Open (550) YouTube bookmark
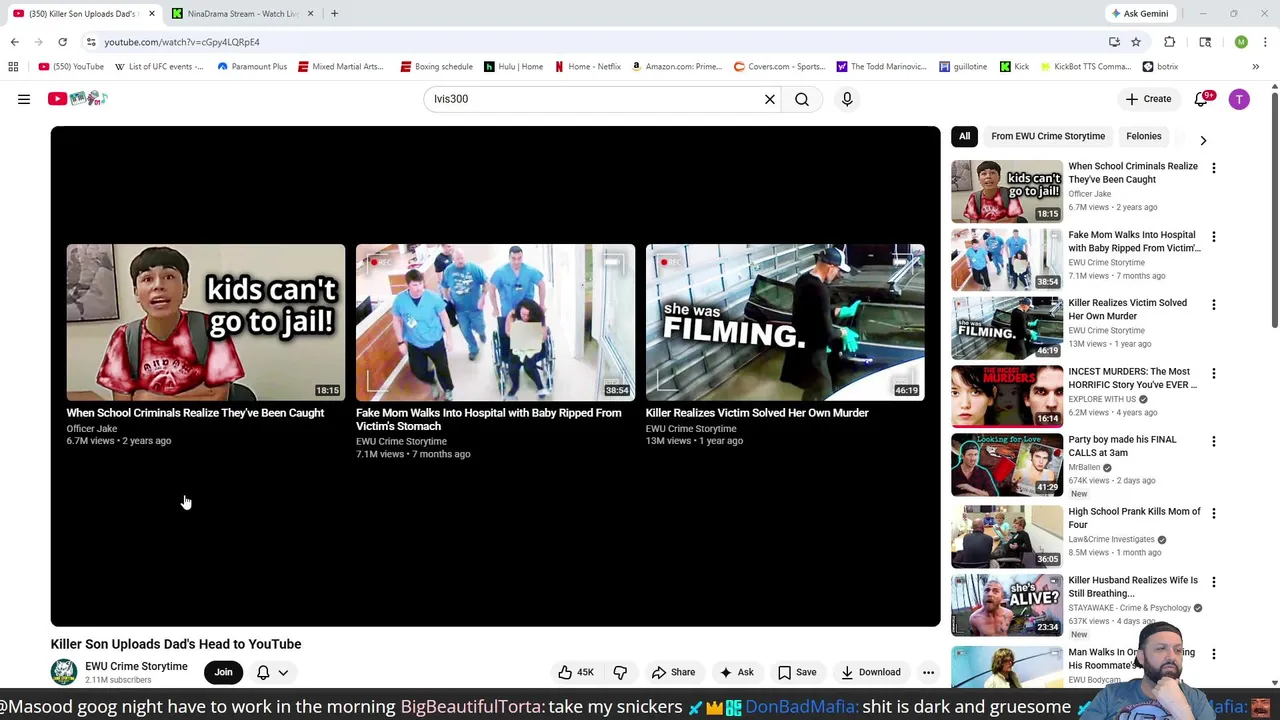The width and height of the screenshot is (1280, 720). [71, 67]
